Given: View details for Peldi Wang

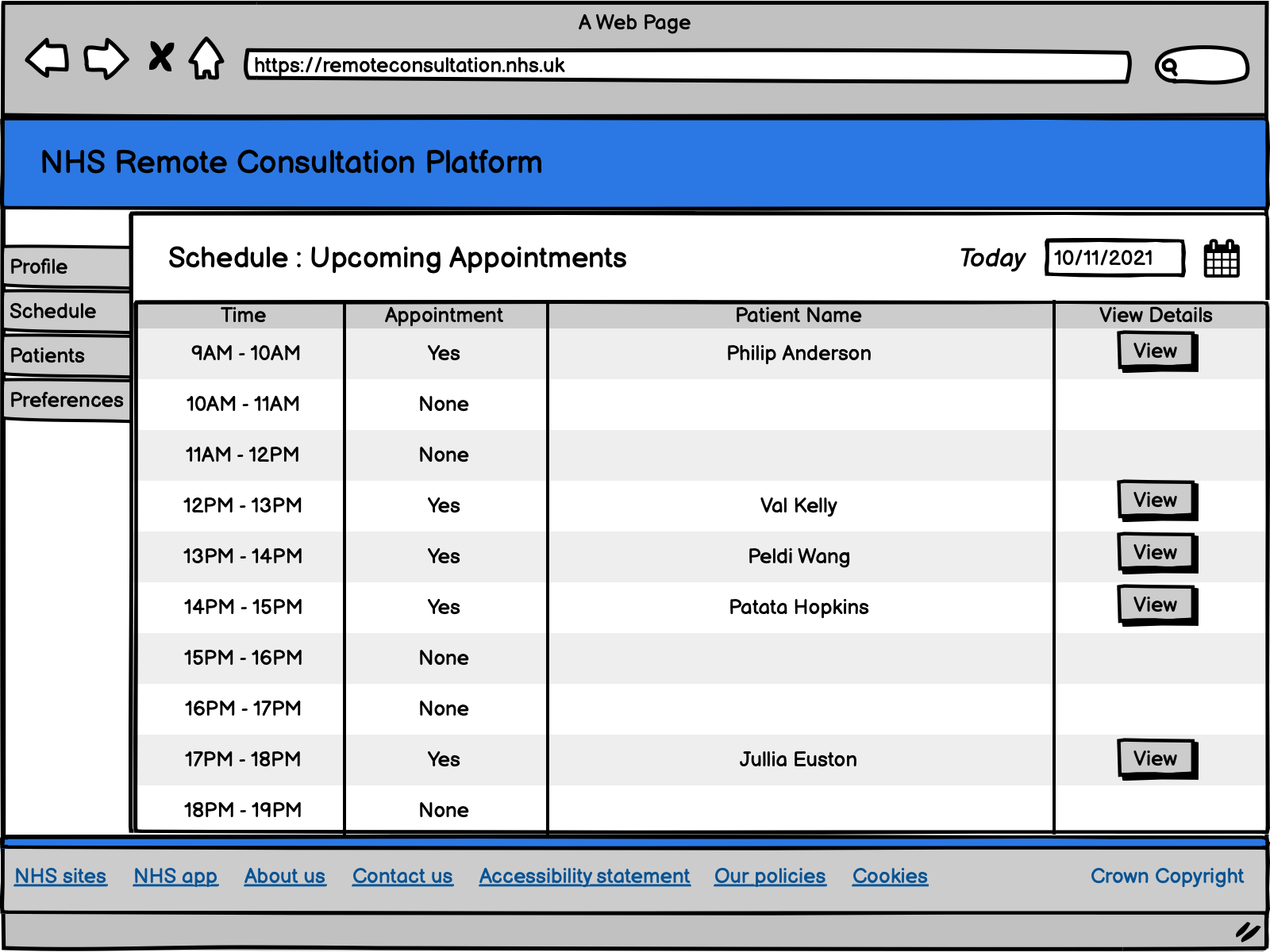Looking at the screenshot, I should 1157,553.
